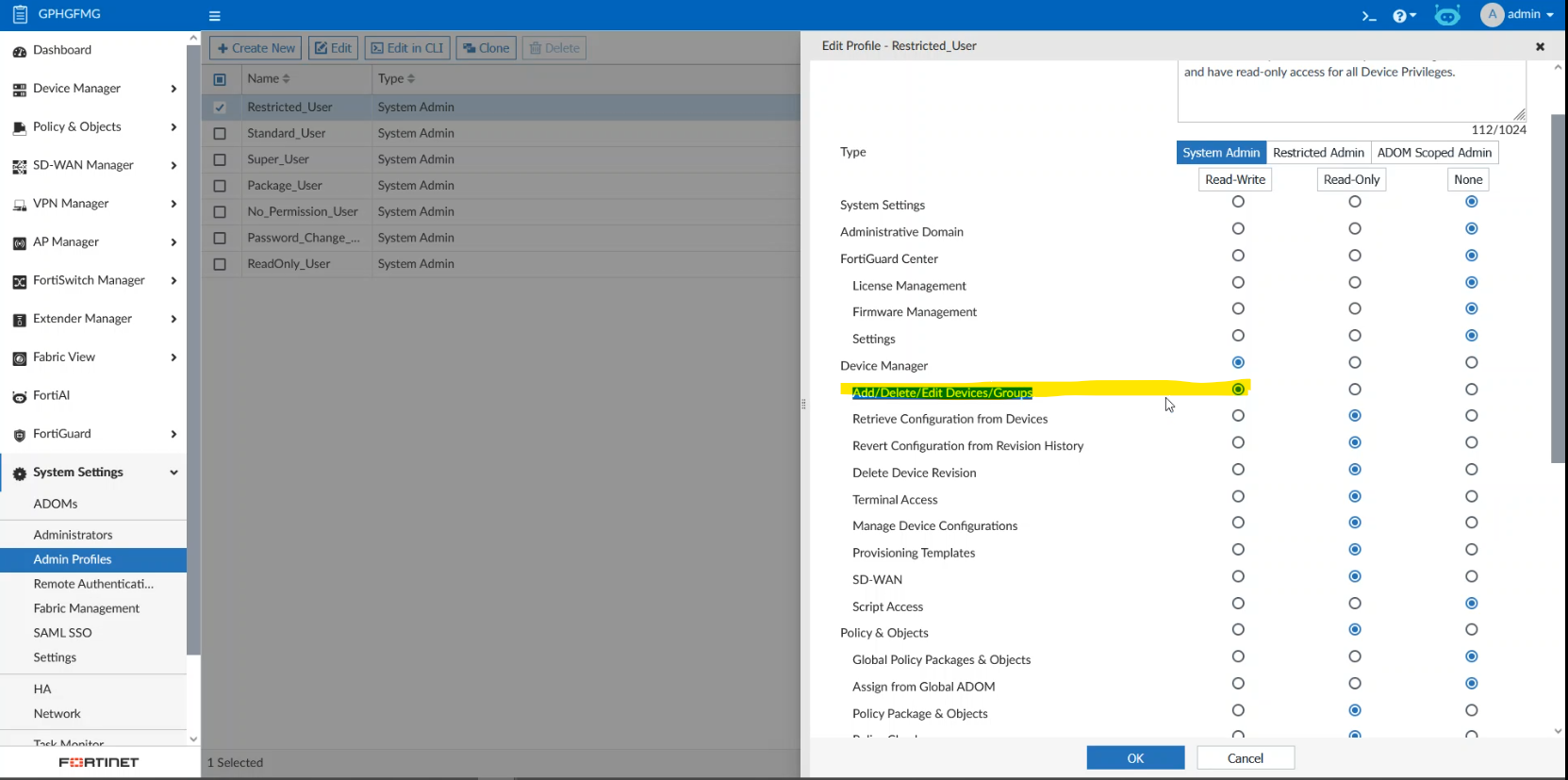Click the Read-Write column header button
This screenshot has width=1568, height=780.
1235,179
